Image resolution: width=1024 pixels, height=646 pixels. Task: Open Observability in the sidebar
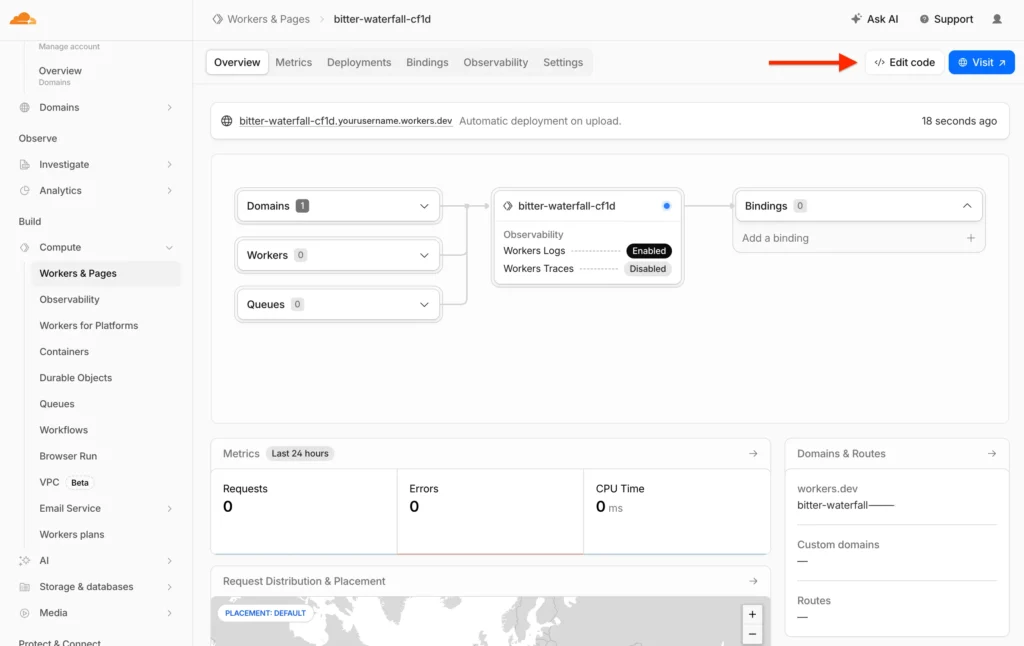(69, 300)
